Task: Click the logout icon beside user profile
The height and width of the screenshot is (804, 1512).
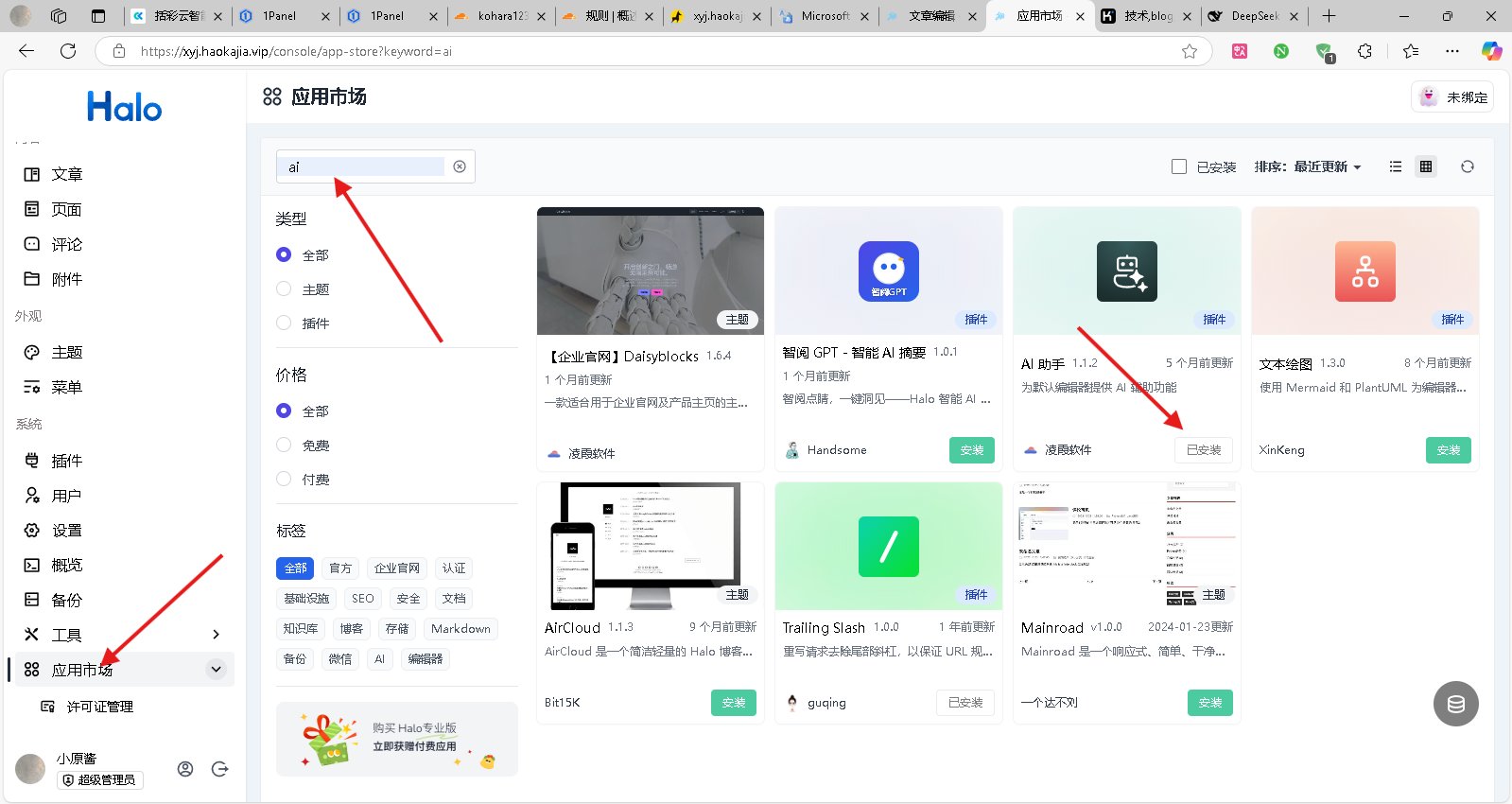Action: (220, 769)
